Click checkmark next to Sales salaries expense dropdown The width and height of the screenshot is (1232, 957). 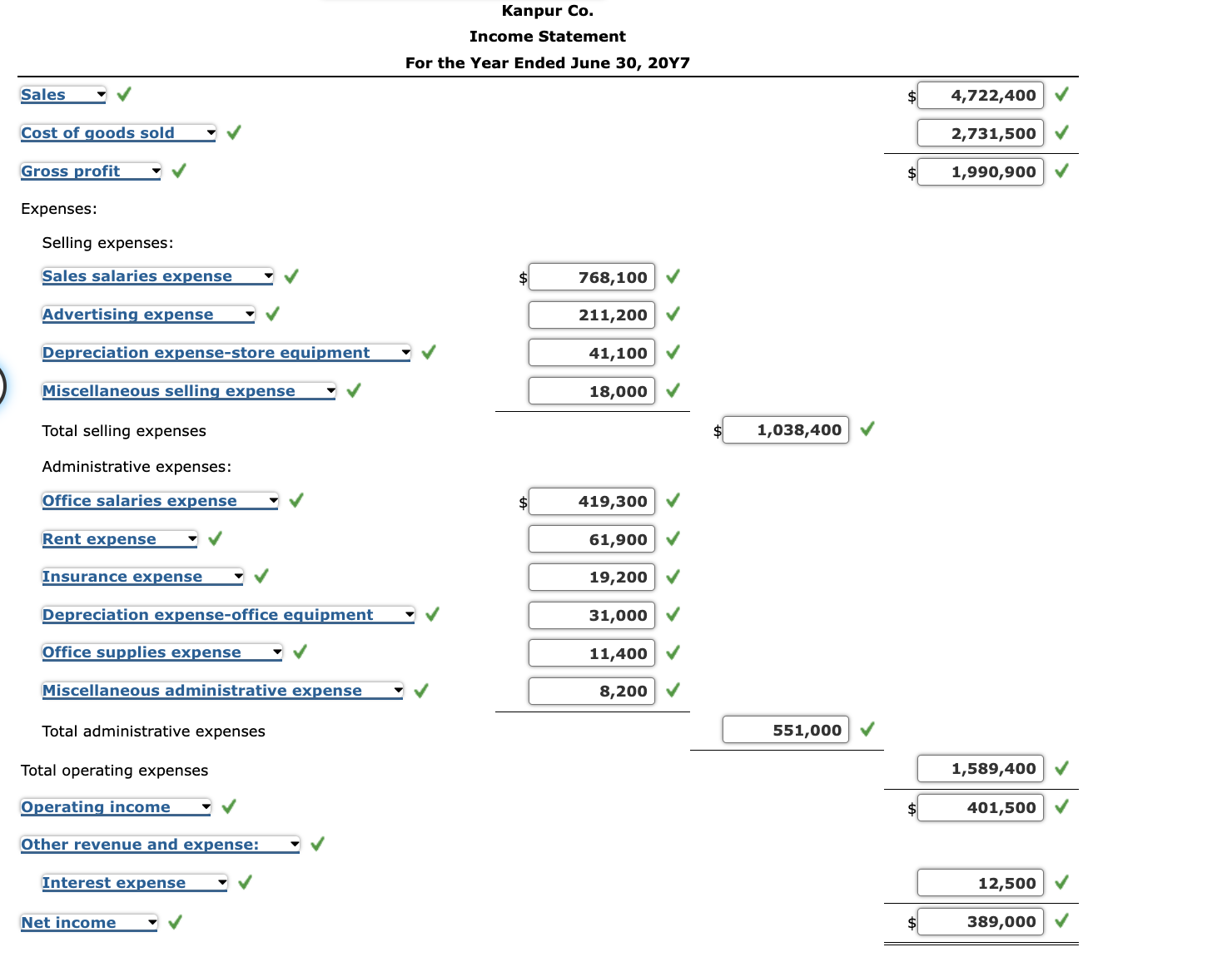[291, 275]
